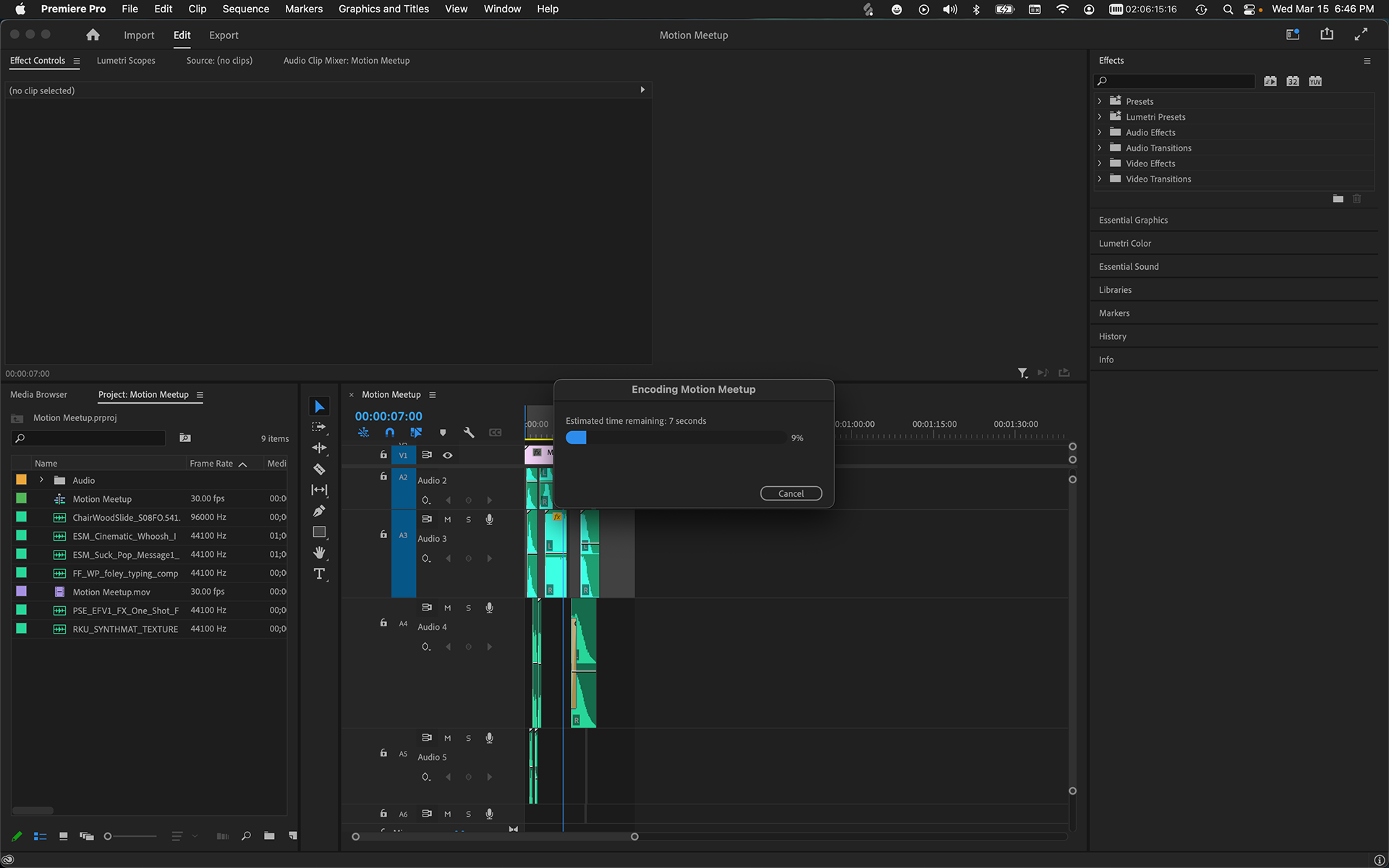Expand the Audio bin in Project
The width and height of the screenshot is (1389, 868).
coord(41,480)
